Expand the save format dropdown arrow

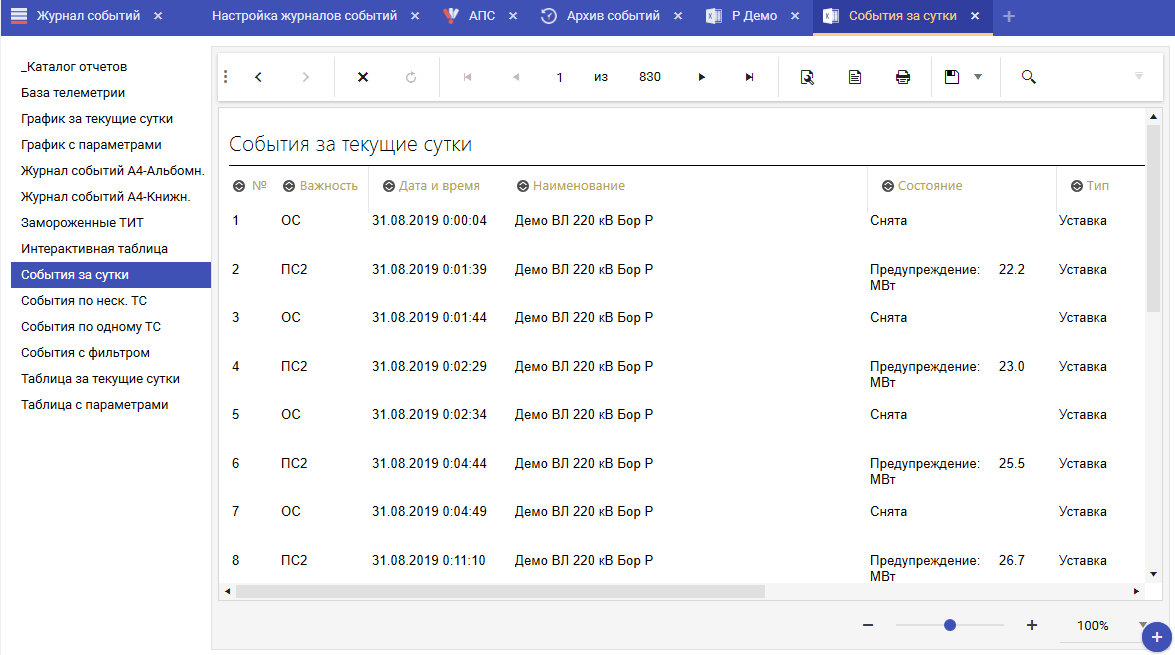(x=978, y=77)
